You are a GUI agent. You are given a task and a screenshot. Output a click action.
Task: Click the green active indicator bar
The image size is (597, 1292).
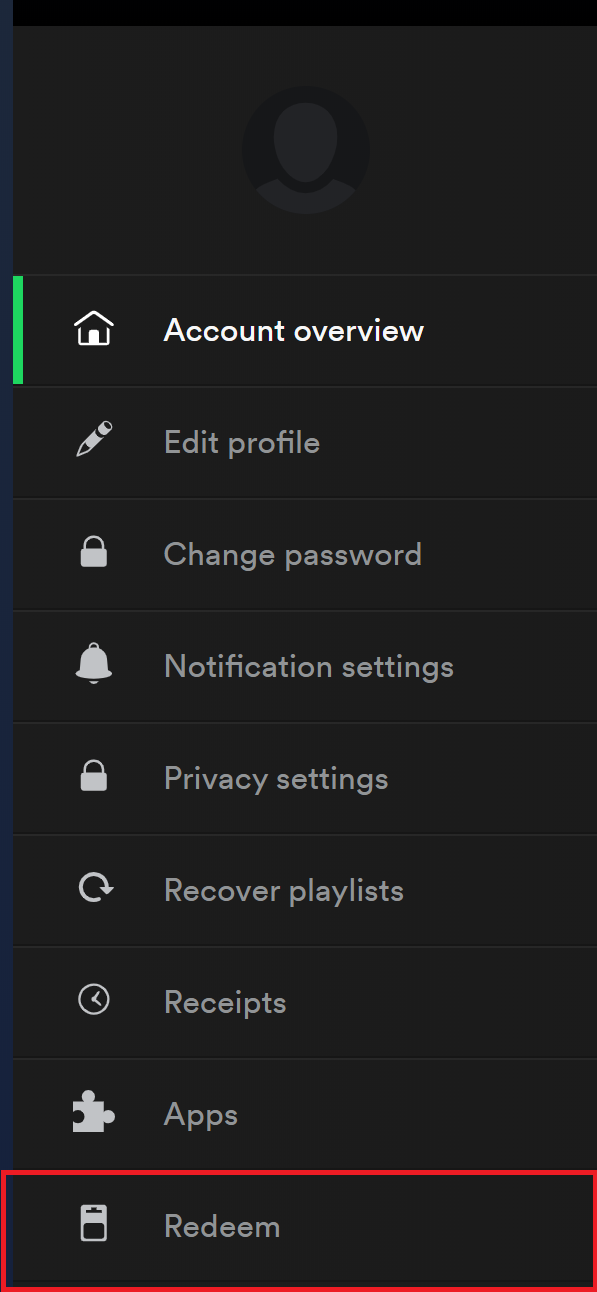click(18, 330)
